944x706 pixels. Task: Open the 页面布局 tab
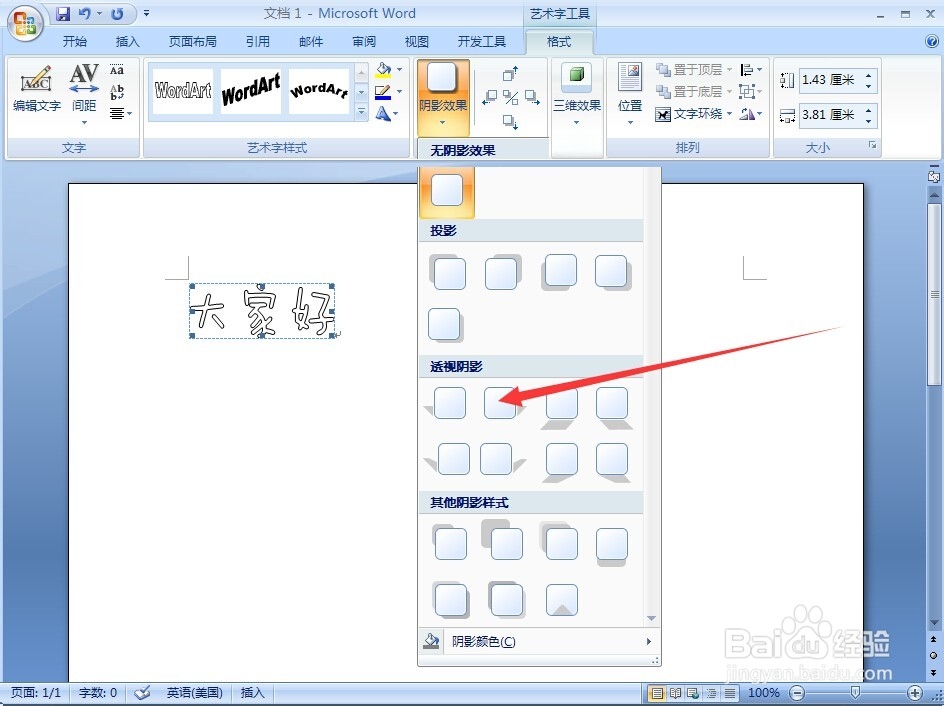tap(192, 42)
